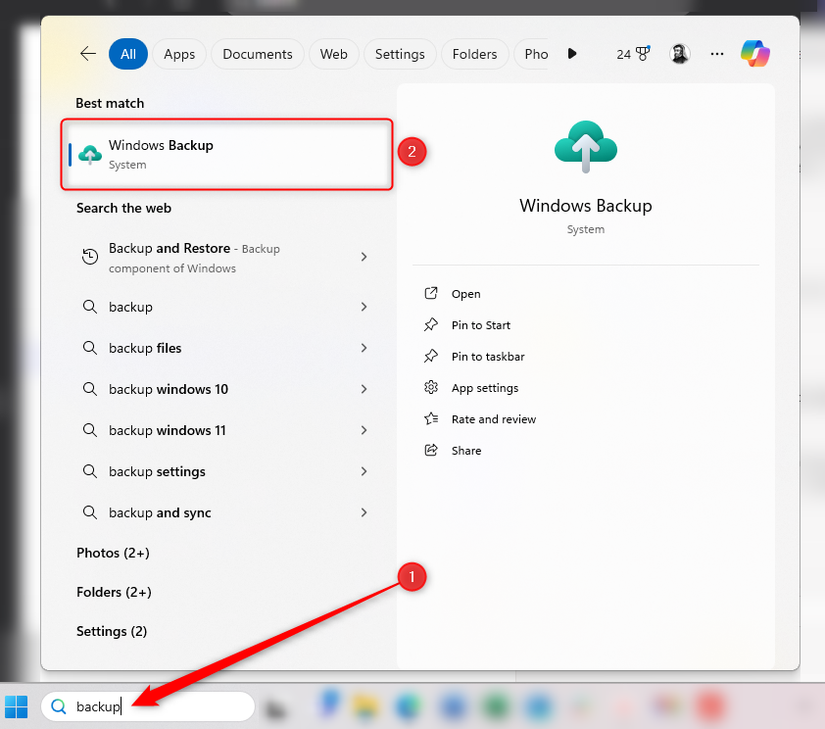Expand the 'backup windows 11' suggestion arrow
This screenshot has width=825, height=729.
point(364,430)
